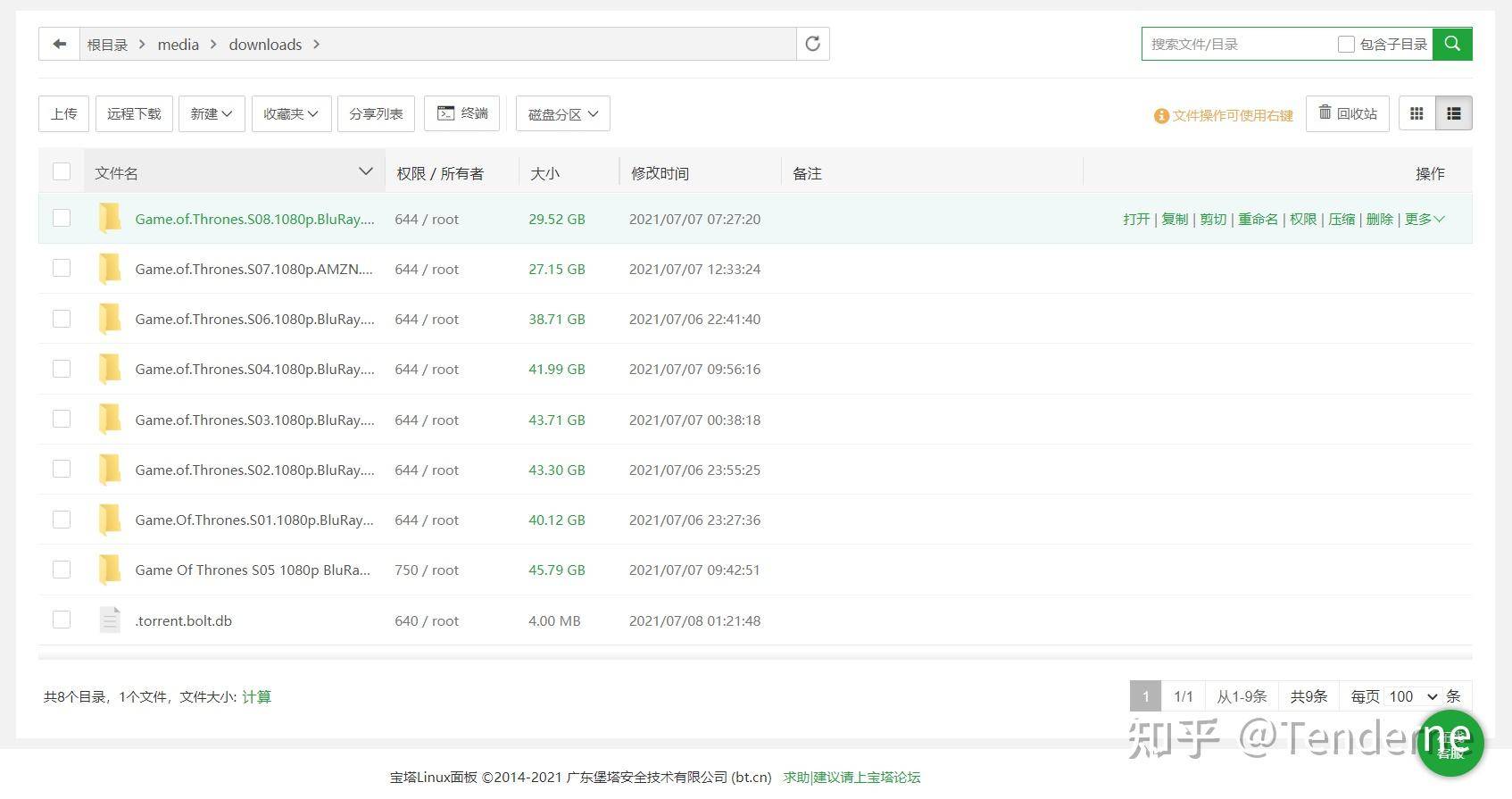1512x799 pixels.
Task: Click the 750 / root permission cell
Action: click(x=427, y=570)
